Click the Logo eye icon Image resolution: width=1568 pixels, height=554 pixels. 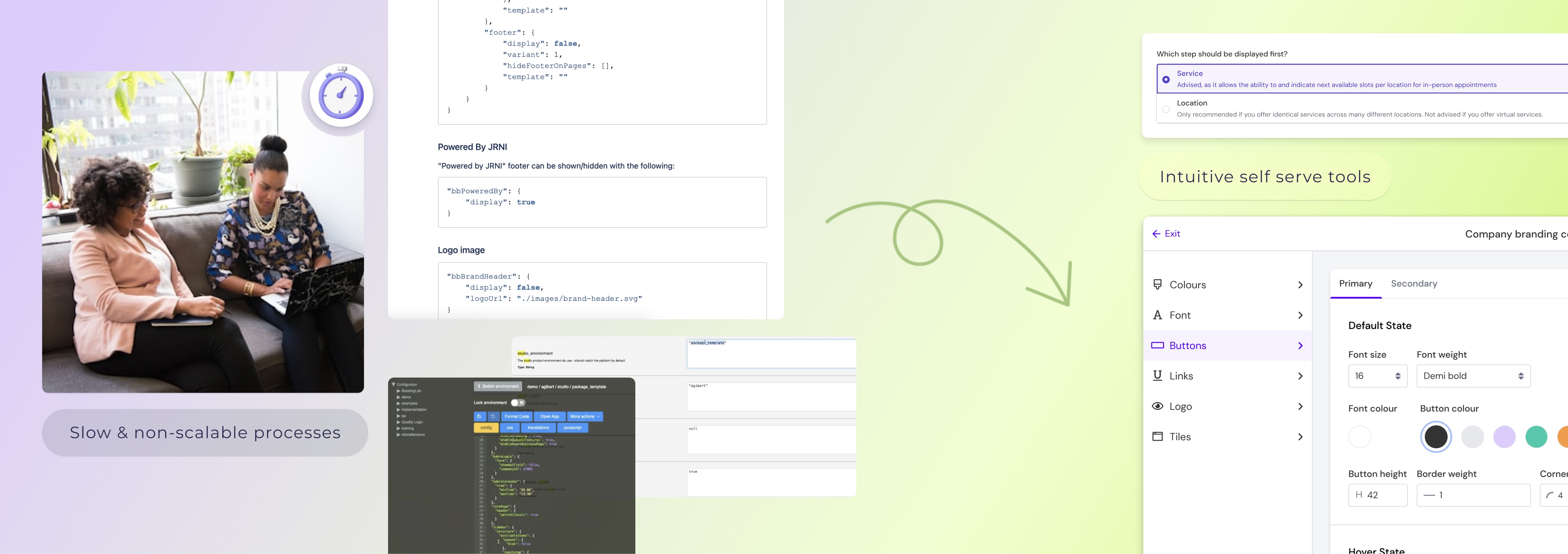pyautogui.click(x=1157, y=406)
